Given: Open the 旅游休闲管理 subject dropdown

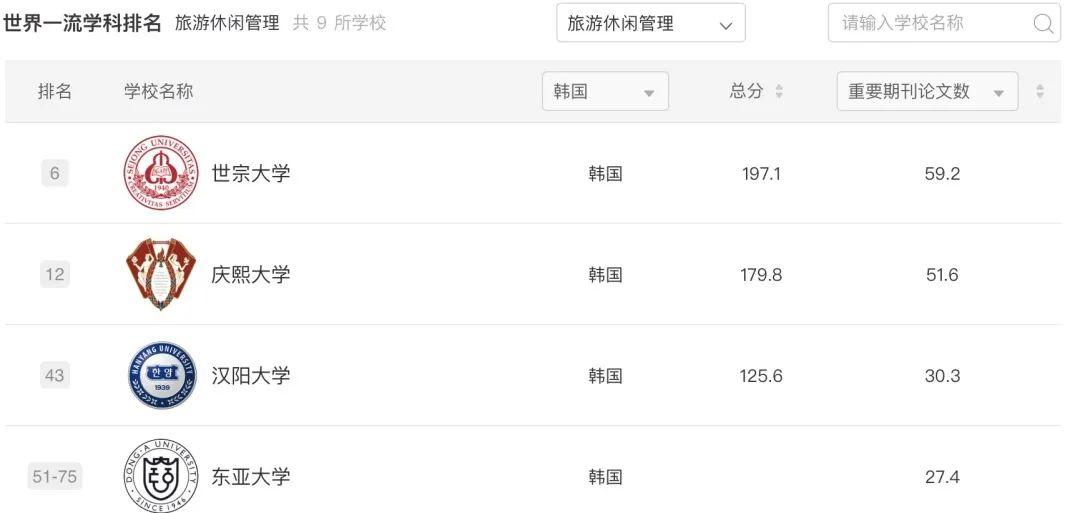Looking at the screenshot, I should click(650, 23).
